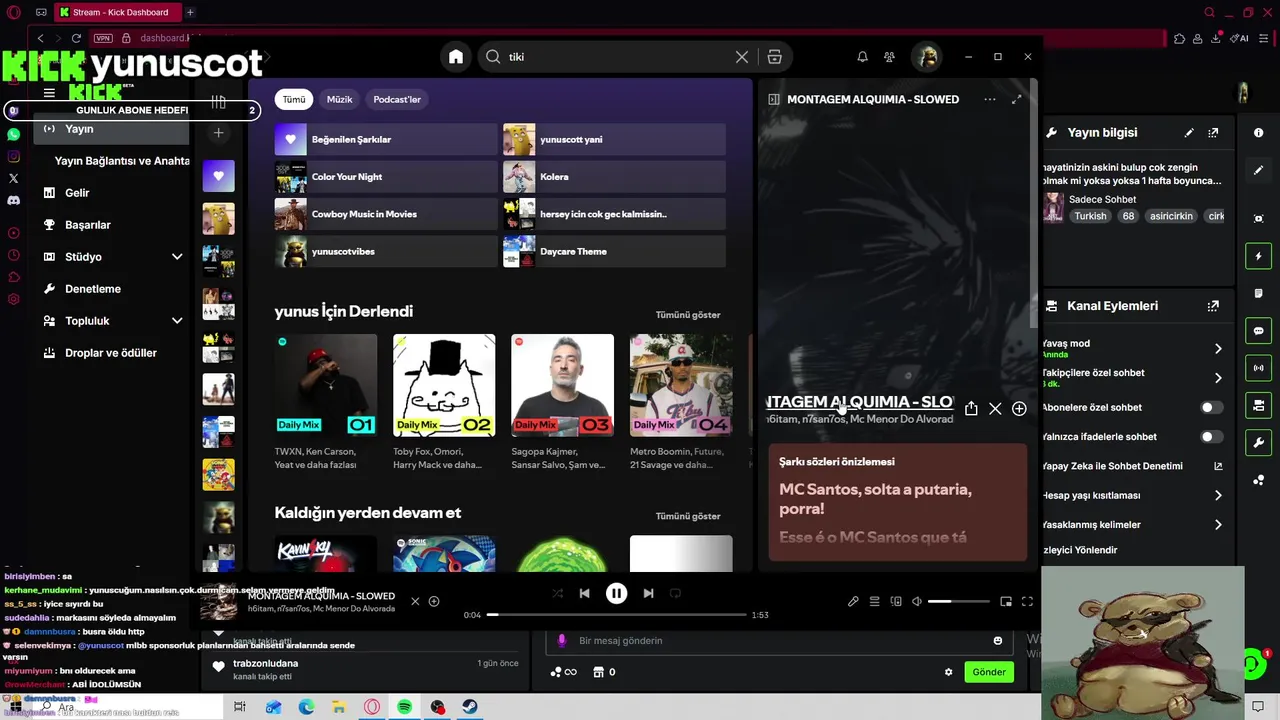
Task: Click the Bir mesaj gönderin chat field
Action: tap(780, 640)
